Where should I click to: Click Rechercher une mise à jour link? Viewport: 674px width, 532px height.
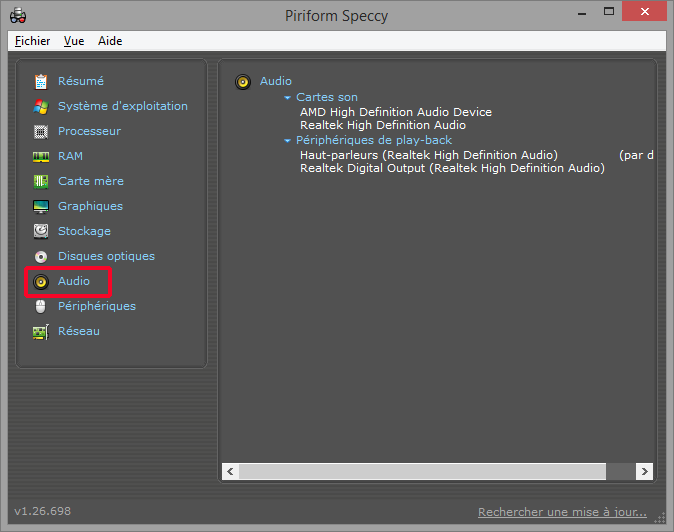(x=562, y=512)
